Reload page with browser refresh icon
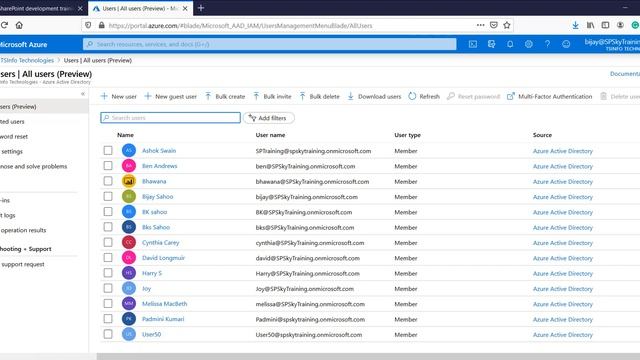 coord(4,25)
